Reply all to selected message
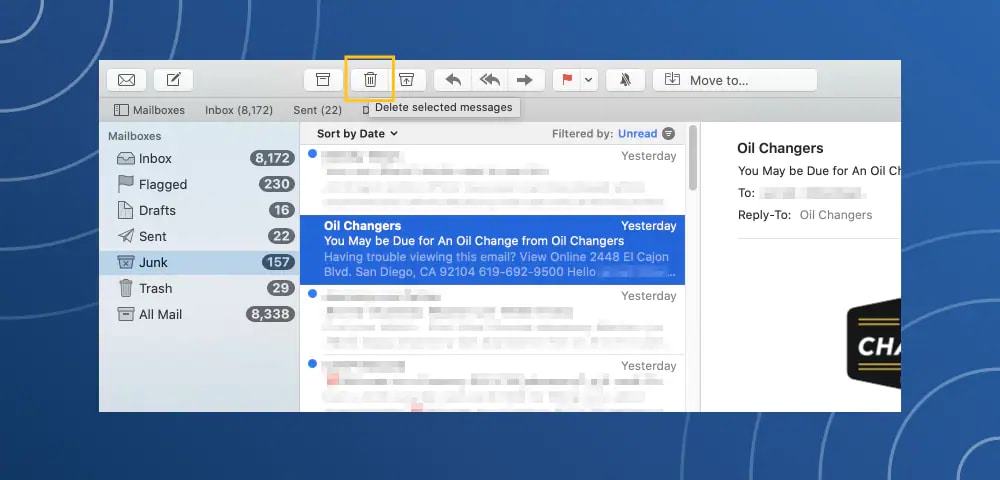 click(x=490, y=80)
